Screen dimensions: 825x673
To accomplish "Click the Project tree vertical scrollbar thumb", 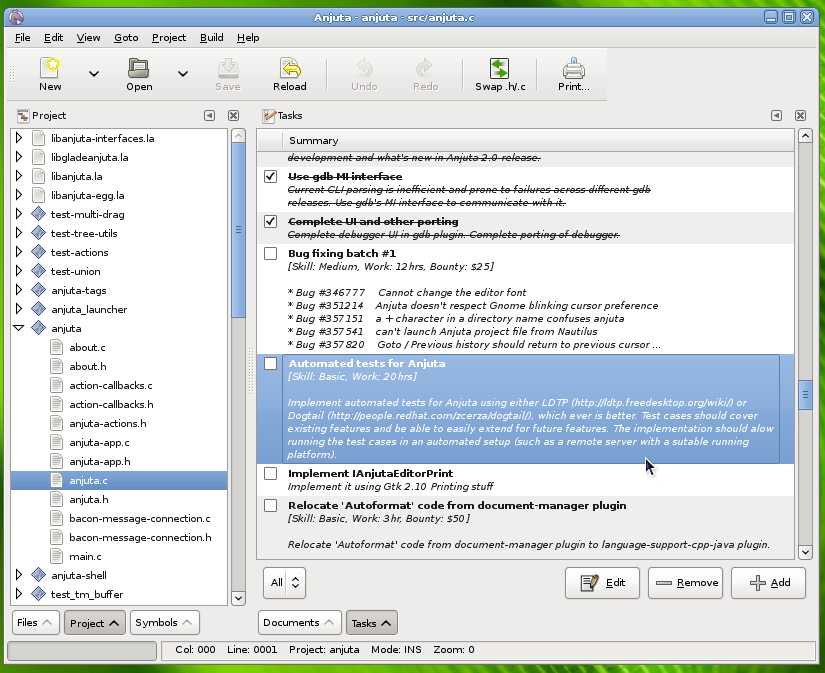I will (x=238, y=229).
